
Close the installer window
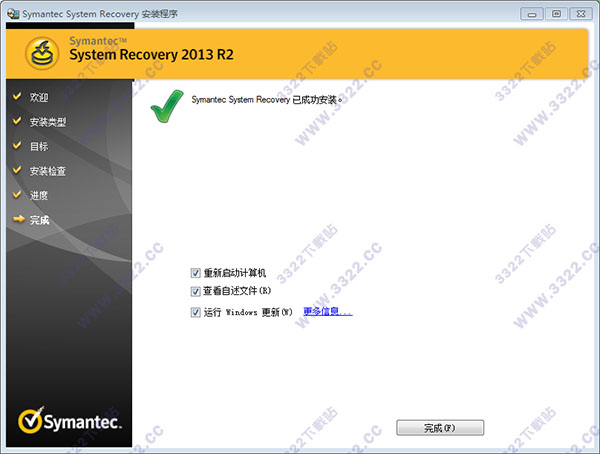(x=581, y=14)
